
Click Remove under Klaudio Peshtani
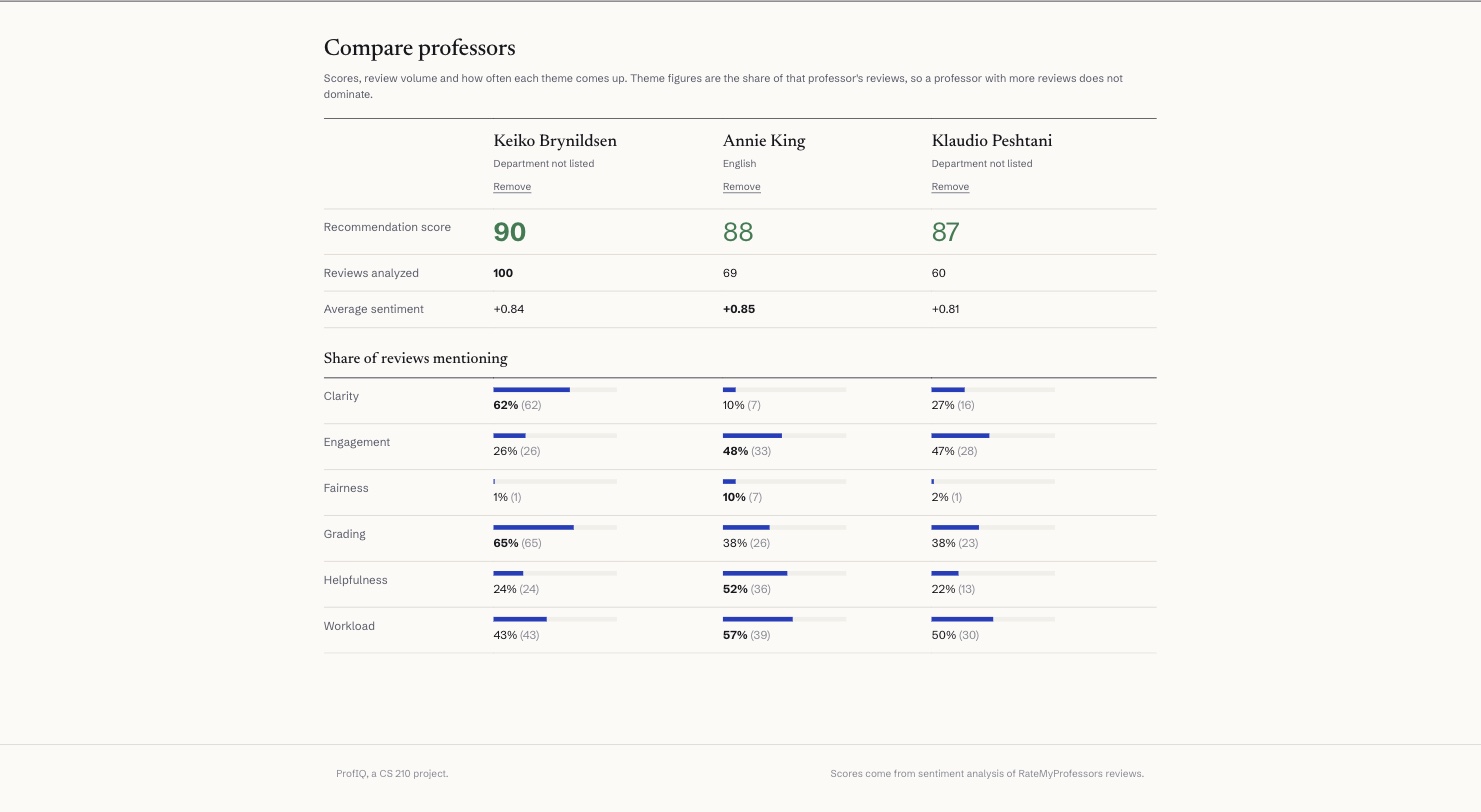coord(950,187)
